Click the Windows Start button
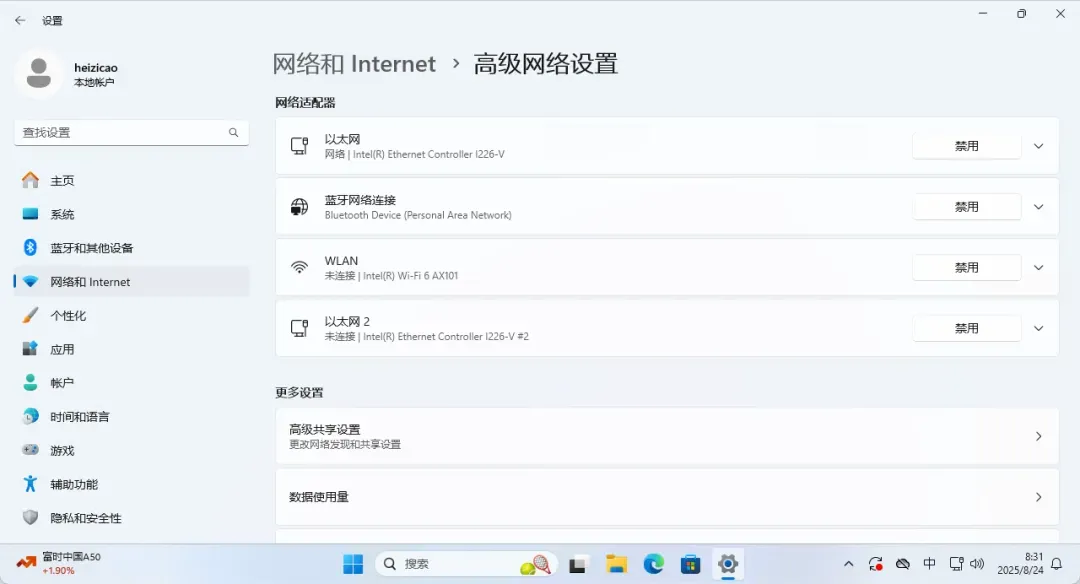Screen dimensions: 1080x584 coord(353,564)
